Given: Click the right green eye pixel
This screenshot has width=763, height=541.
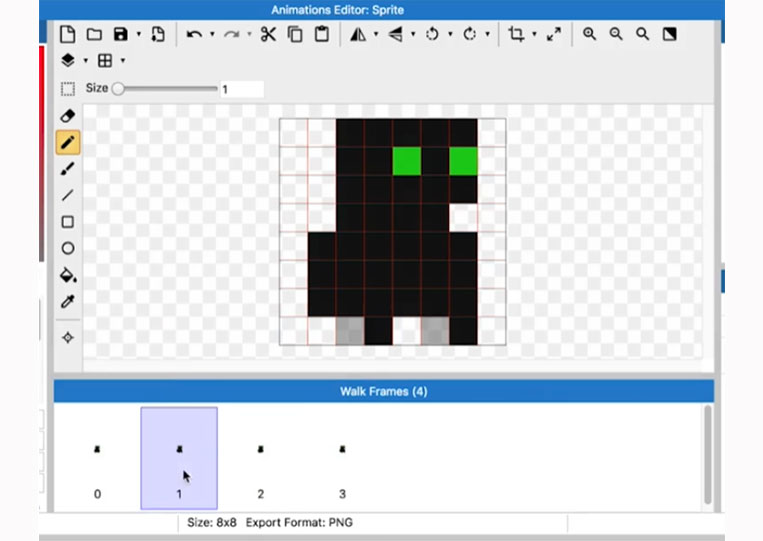Looking at the screenshot, I should (463, 161).
